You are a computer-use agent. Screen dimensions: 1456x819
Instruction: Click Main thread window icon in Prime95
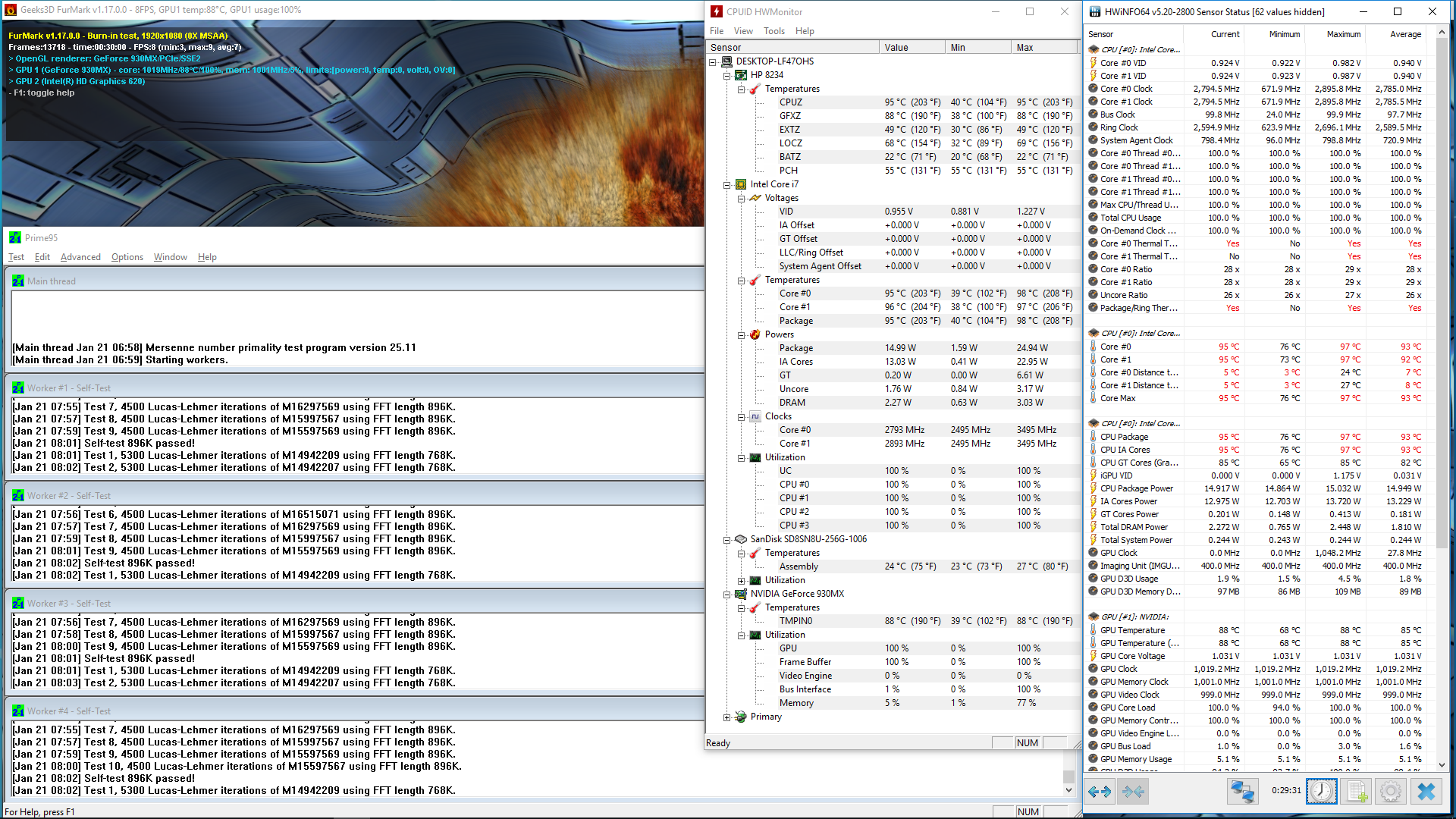click(18, 281)
